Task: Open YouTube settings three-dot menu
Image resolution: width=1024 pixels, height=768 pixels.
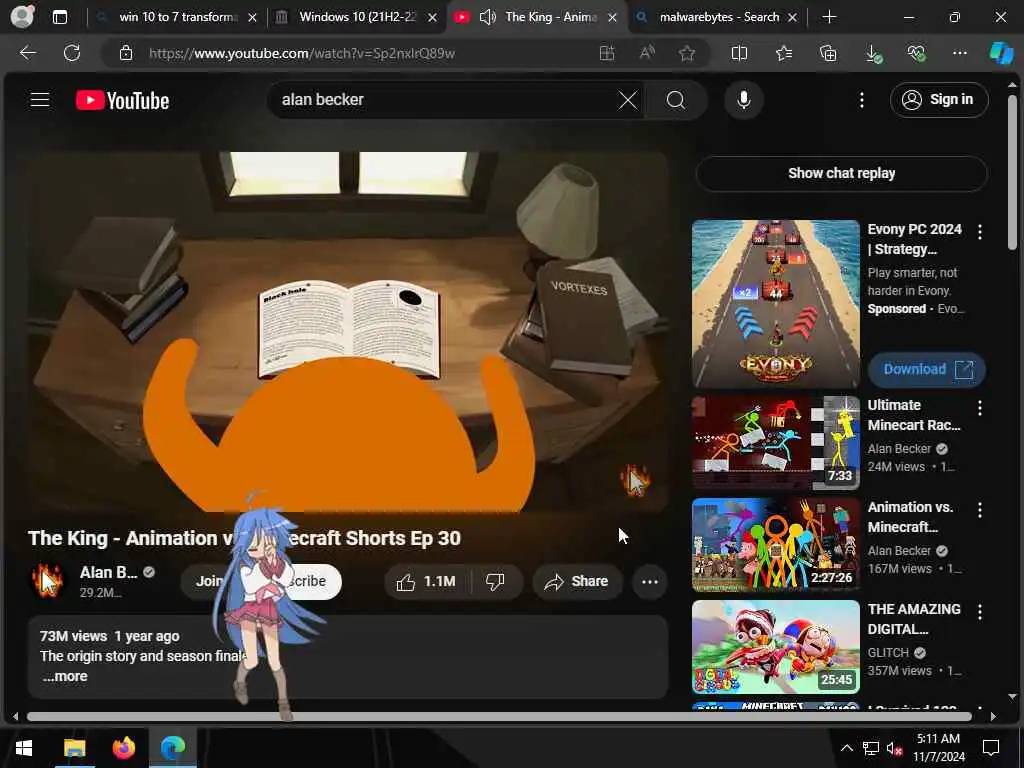Action: coord(862,100)
